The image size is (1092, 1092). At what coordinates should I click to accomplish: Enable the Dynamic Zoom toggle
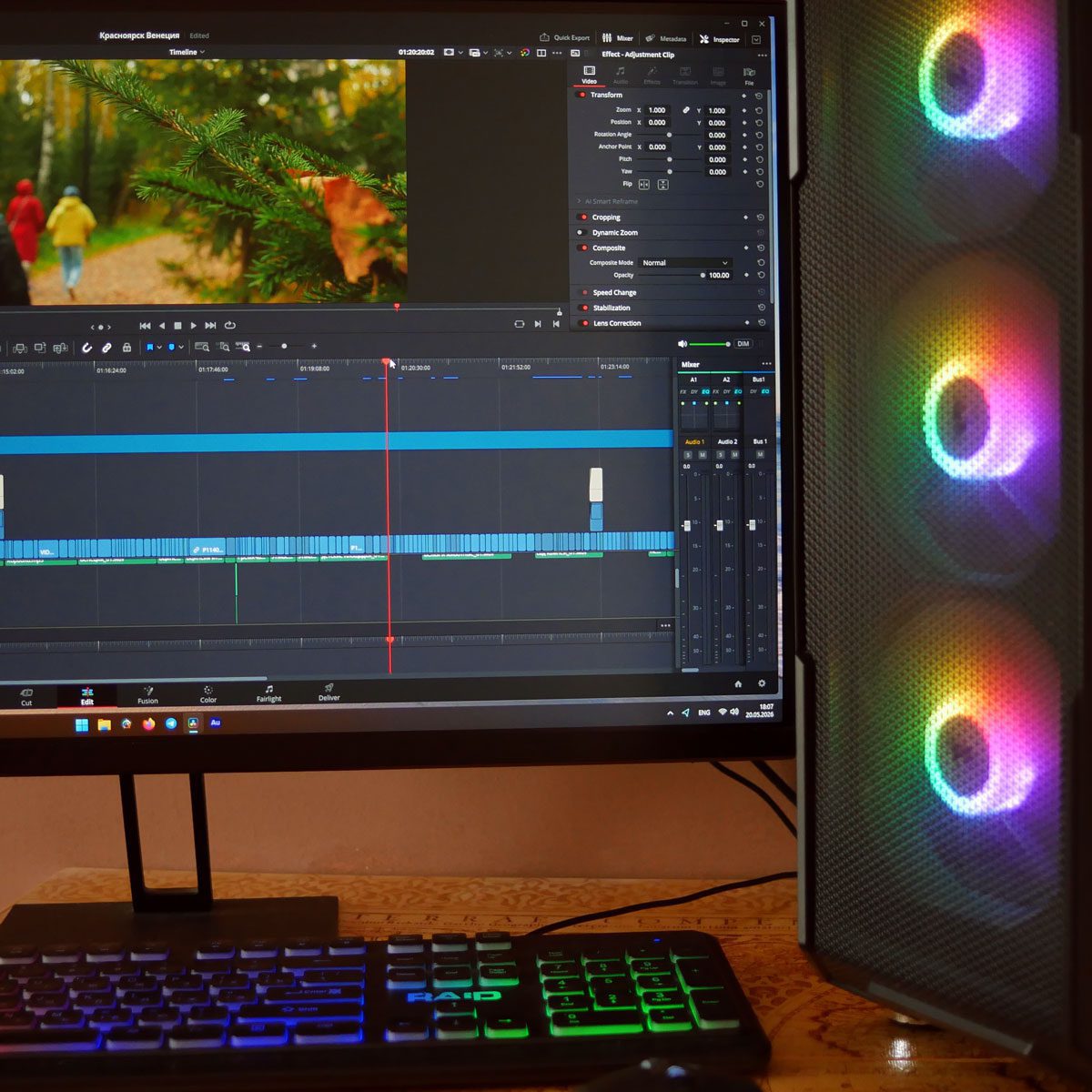582,233
